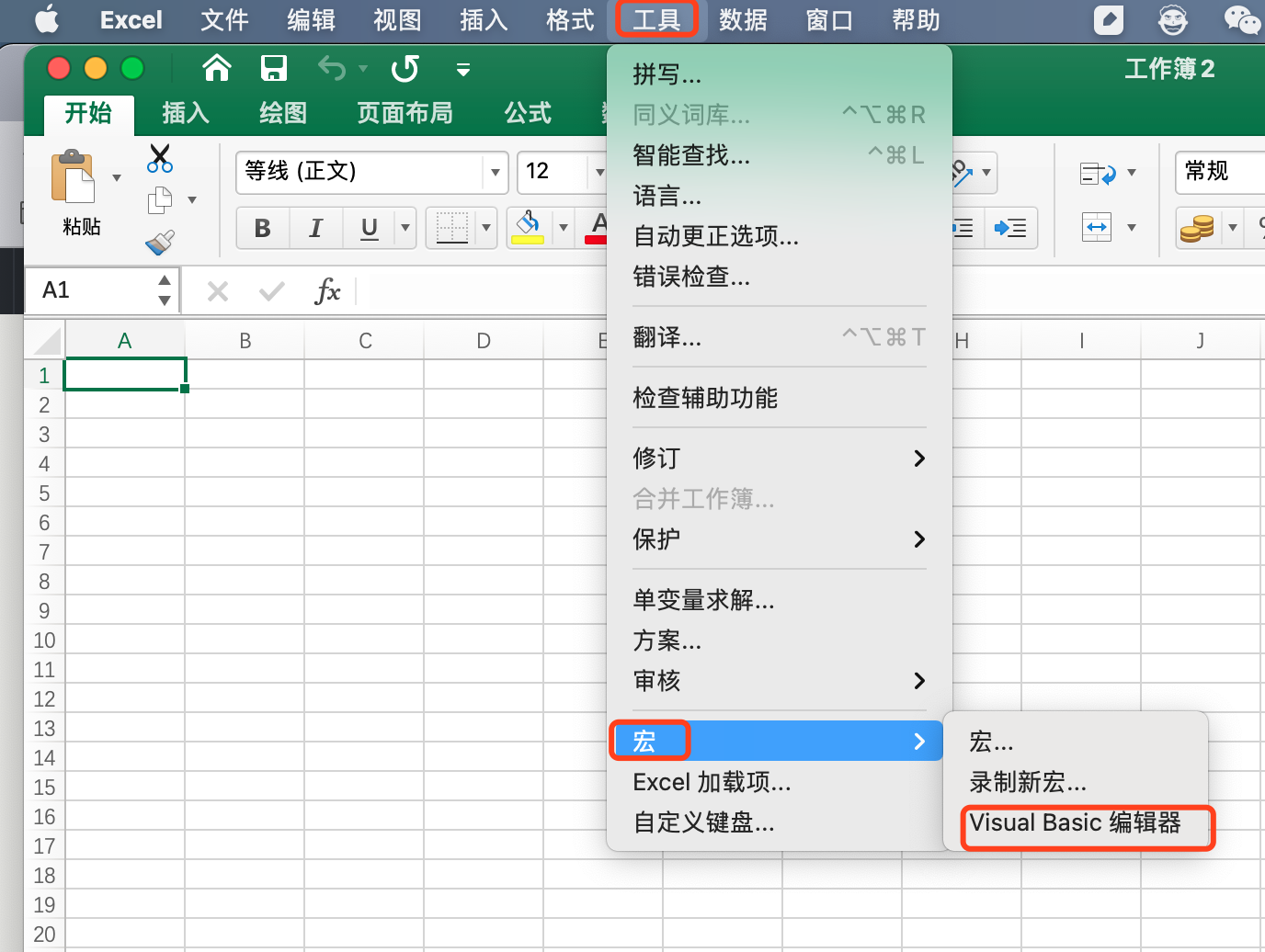
Task: Click the Confirm checkmark in formula bar
Action: [271, 291]
